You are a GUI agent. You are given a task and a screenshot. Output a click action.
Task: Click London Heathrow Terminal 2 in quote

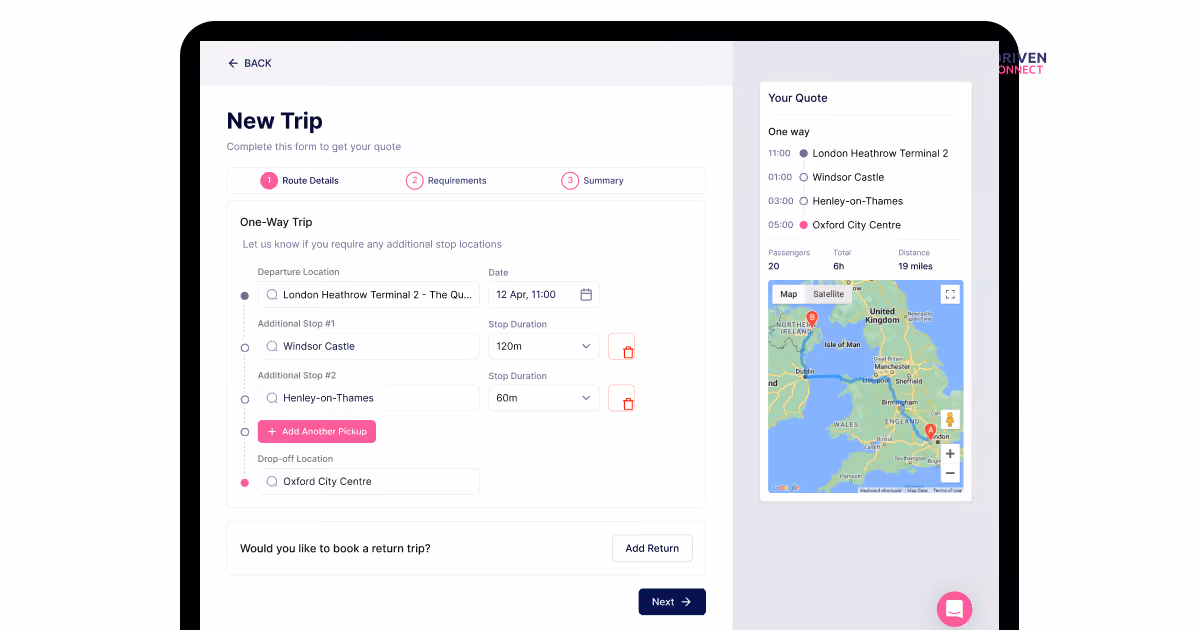(880, 153)
